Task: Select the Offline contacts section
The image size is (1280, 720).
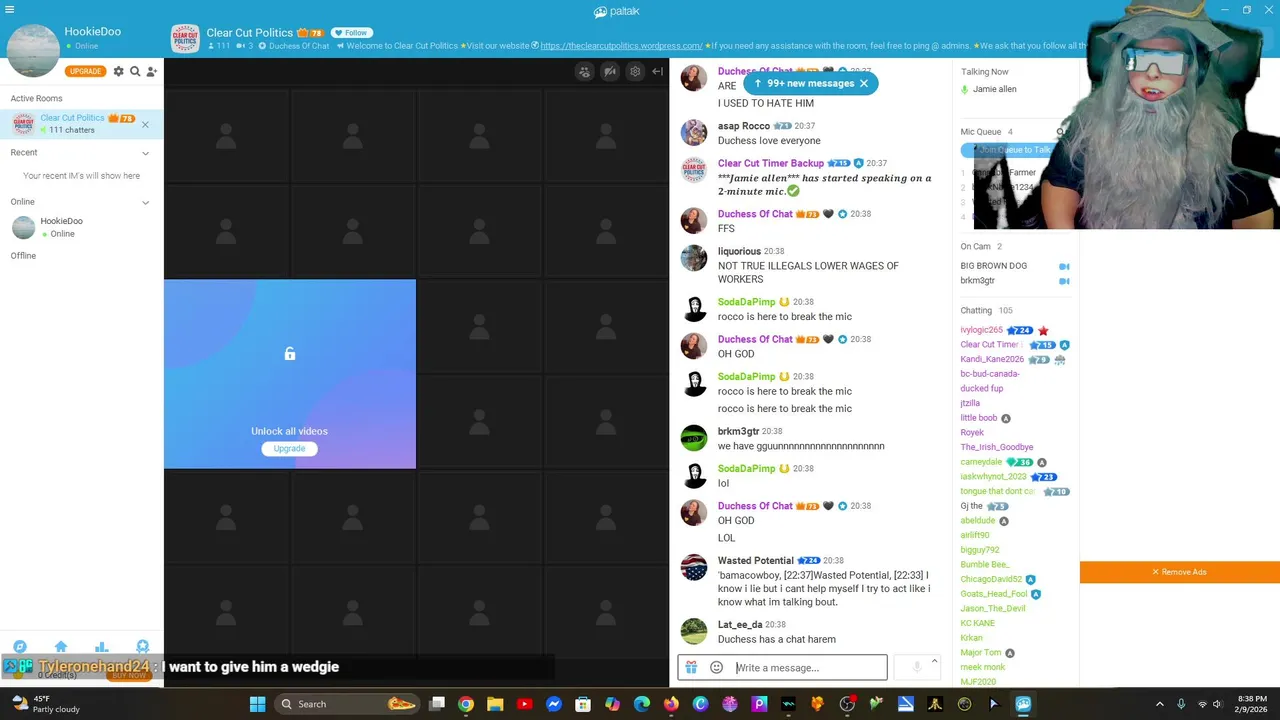Action: [23, 256]
